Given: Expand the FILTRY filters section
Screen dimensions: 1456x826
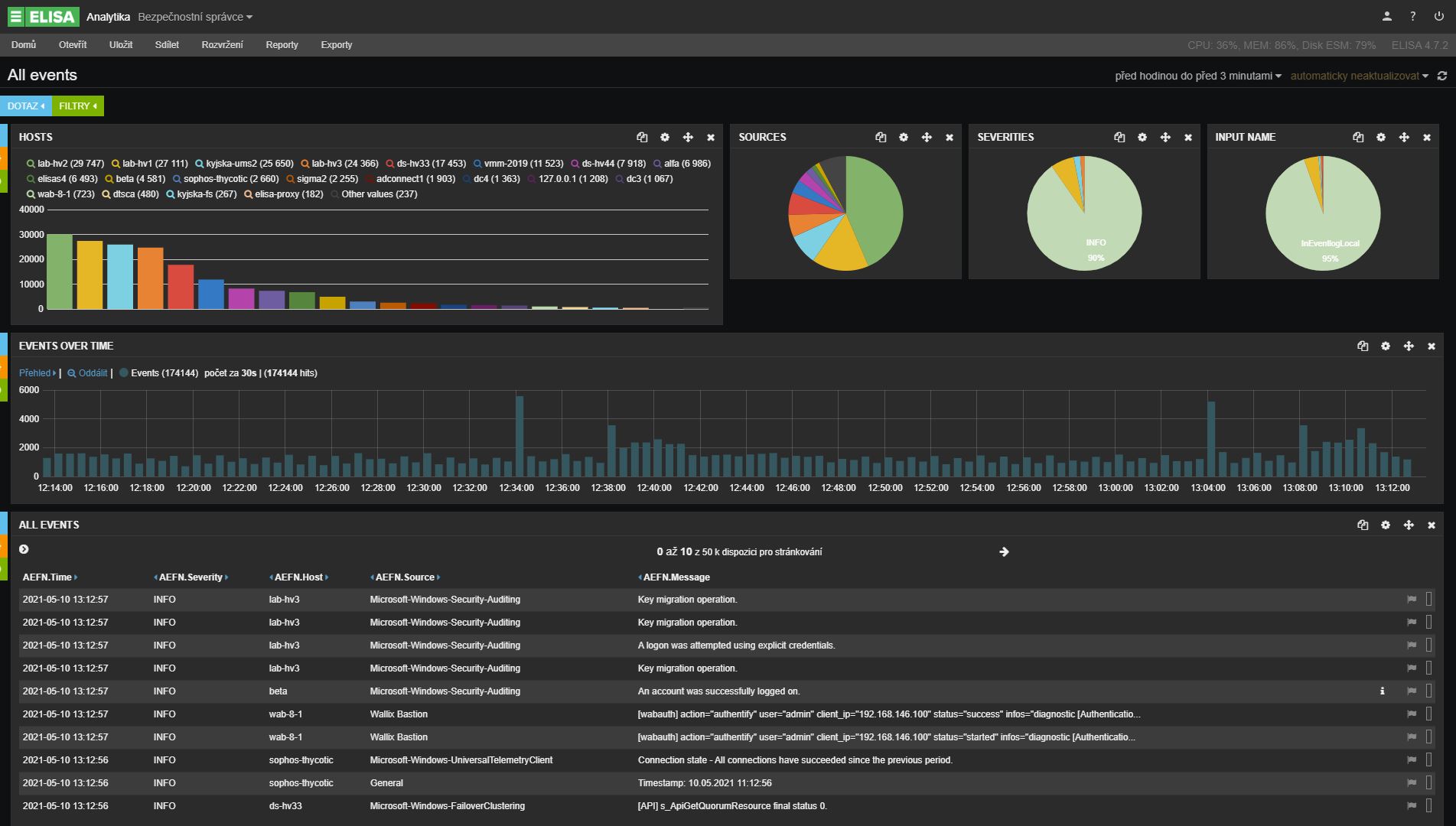Looking at the screenshot, I should [x=77, y=106].
